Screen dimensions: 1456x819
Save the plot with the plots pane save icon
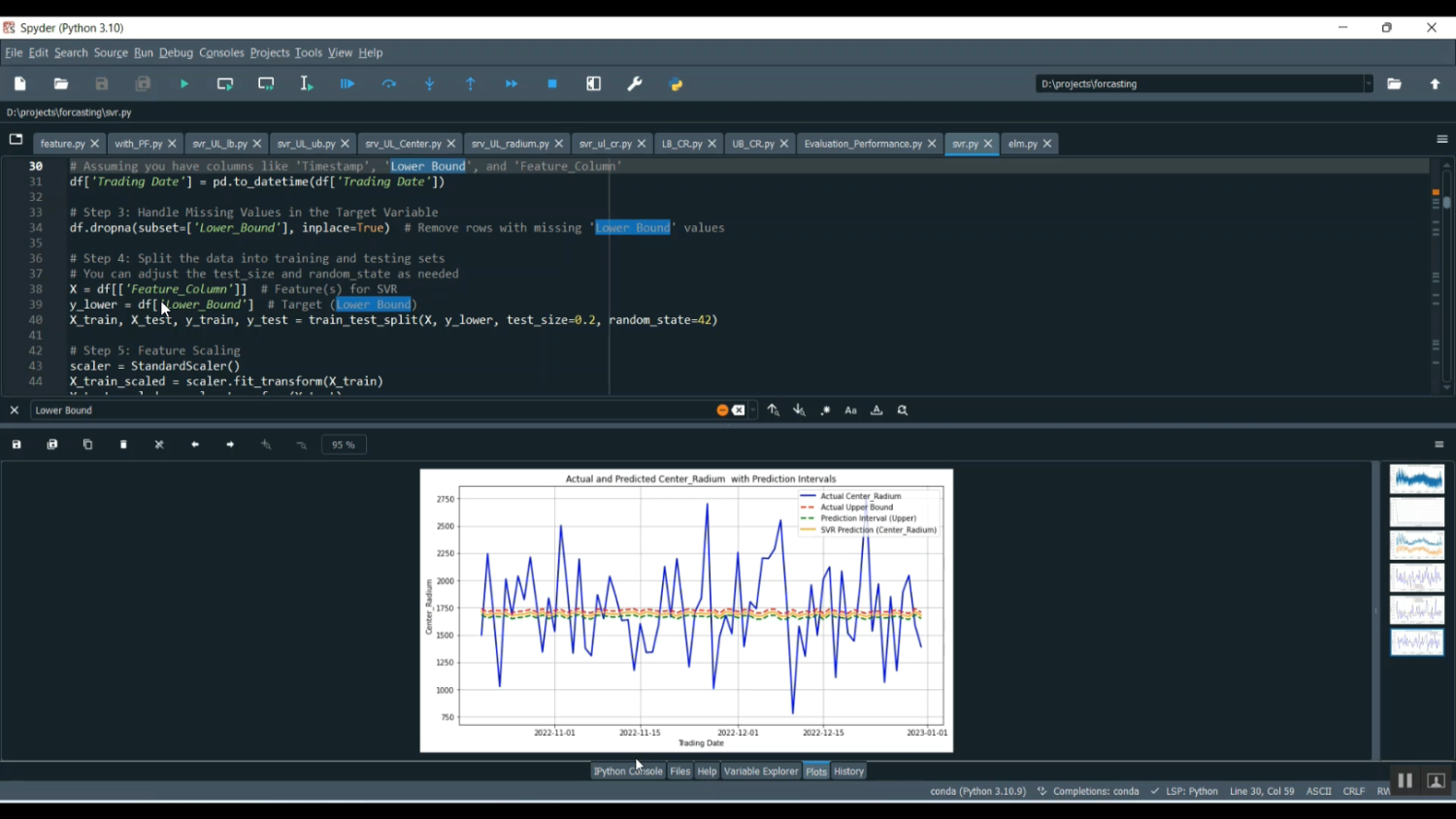click(17, 444)
